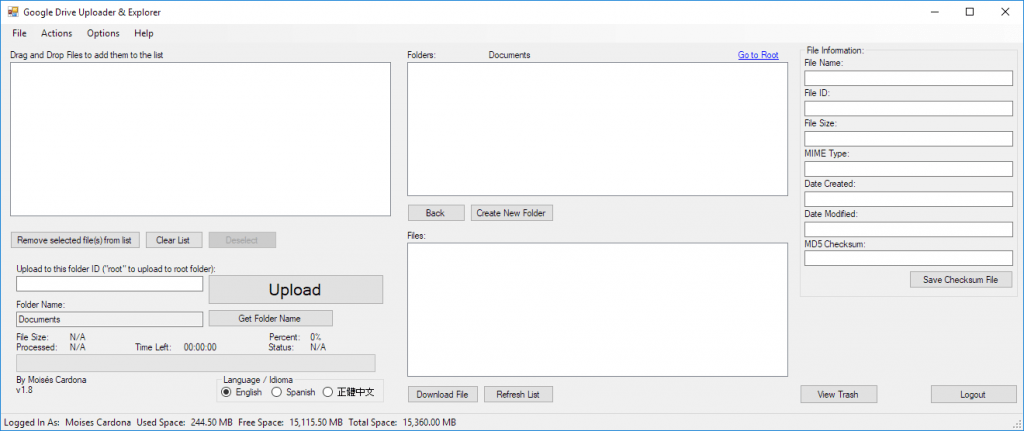
Task: Click the v1.8 version label
Action: tap(24, 390)
